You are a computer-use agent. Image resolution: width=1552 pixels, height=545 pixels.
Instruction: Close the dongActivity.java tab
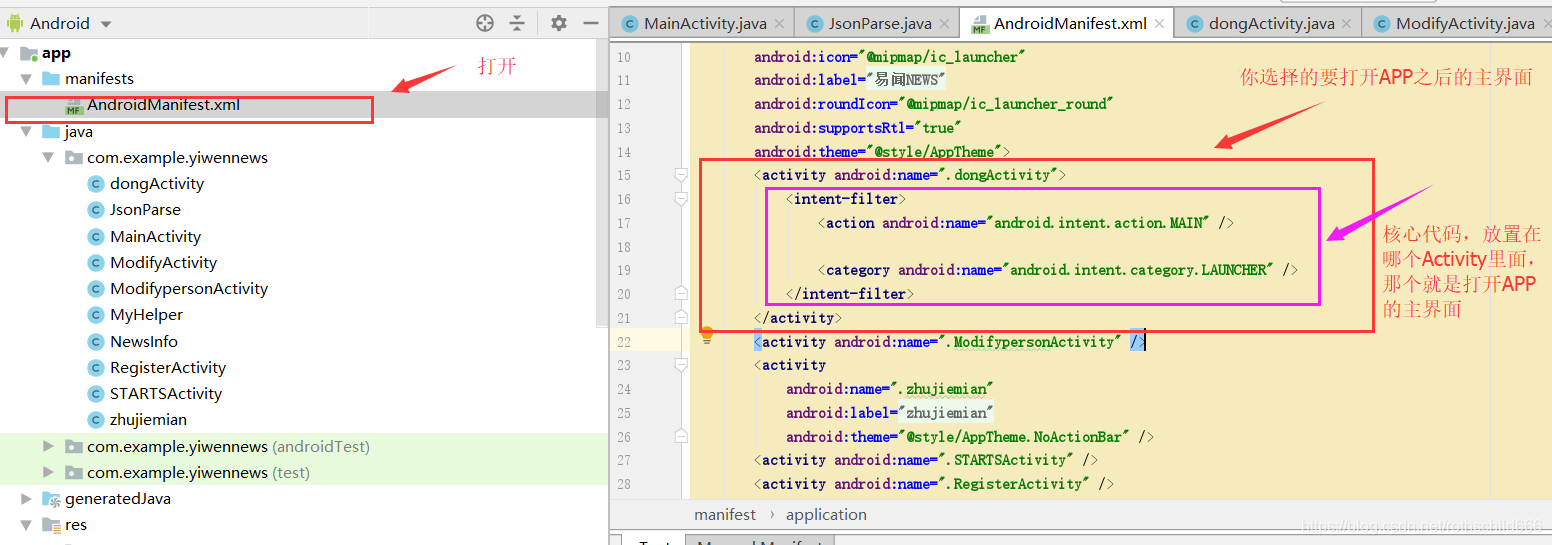pyautogui.click(x=1347, y=24)
